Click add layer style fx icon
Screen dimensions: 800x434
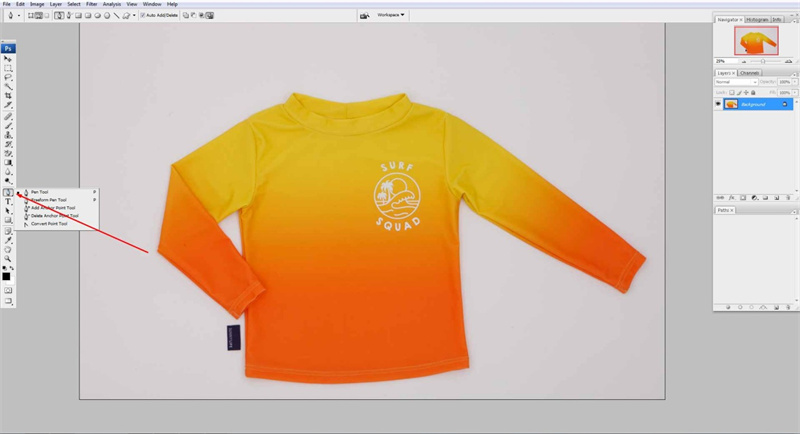(732, 197)
